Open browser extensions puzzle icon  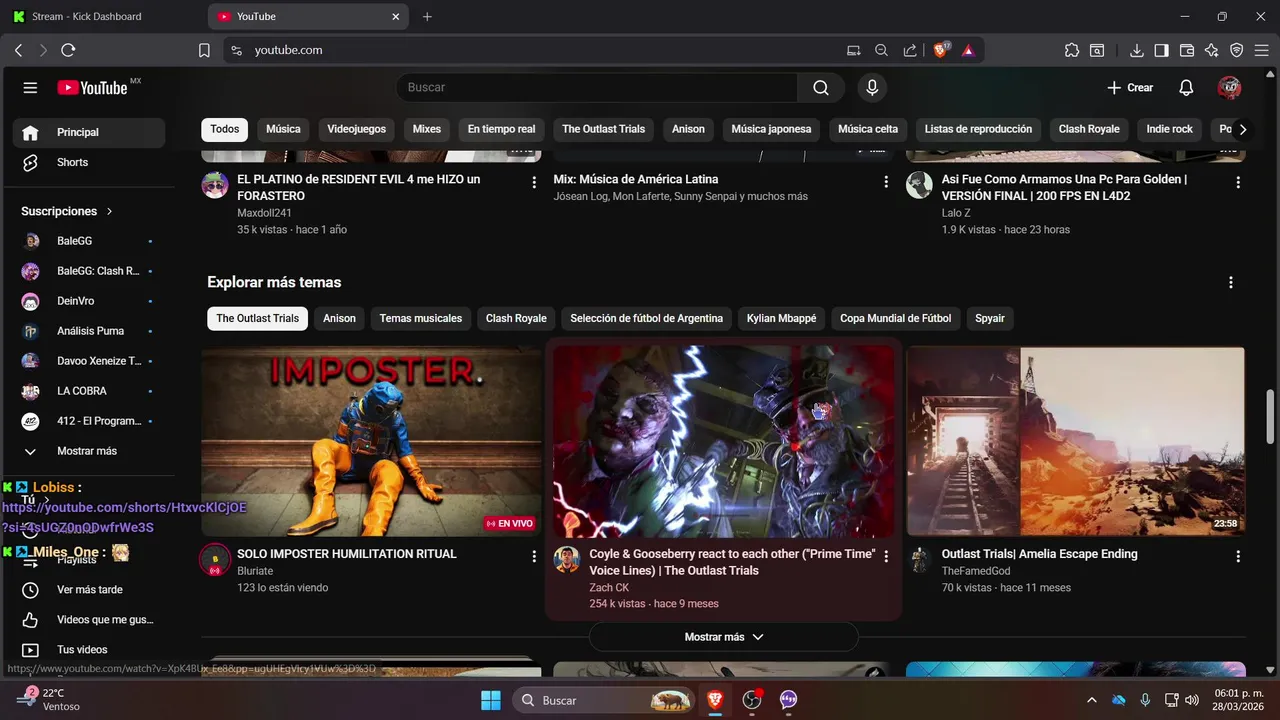click(1072, 50)
